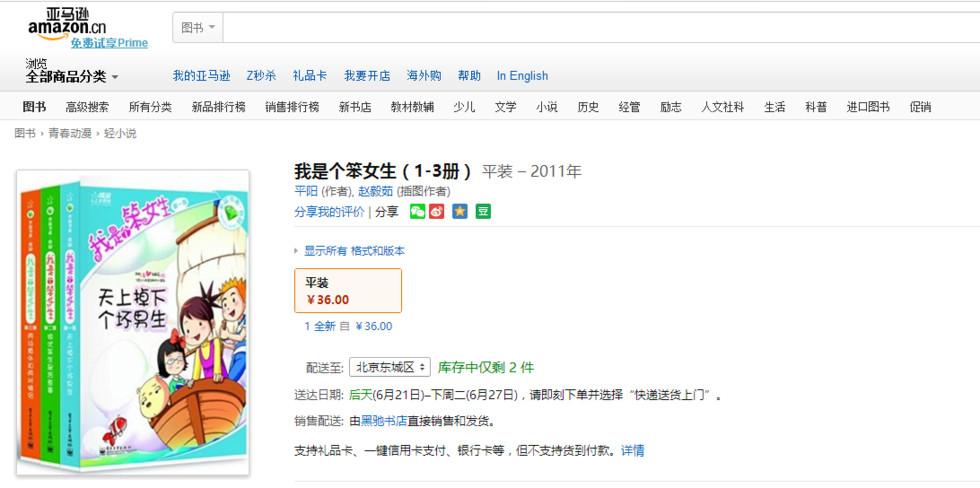The width and height of the screenshot is (980, 488).
Task: Open 促销 promotions page
Action: pos(920,107)
